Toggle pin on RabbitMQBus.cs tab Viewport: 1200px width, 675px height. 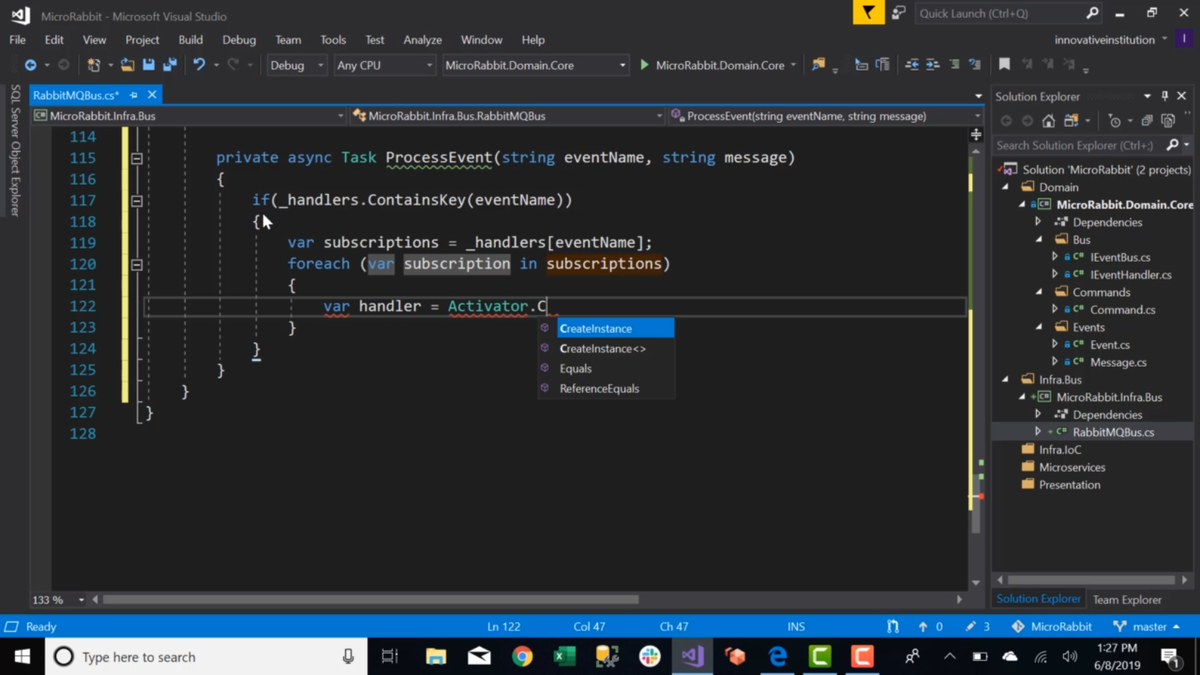click(134, 95)
